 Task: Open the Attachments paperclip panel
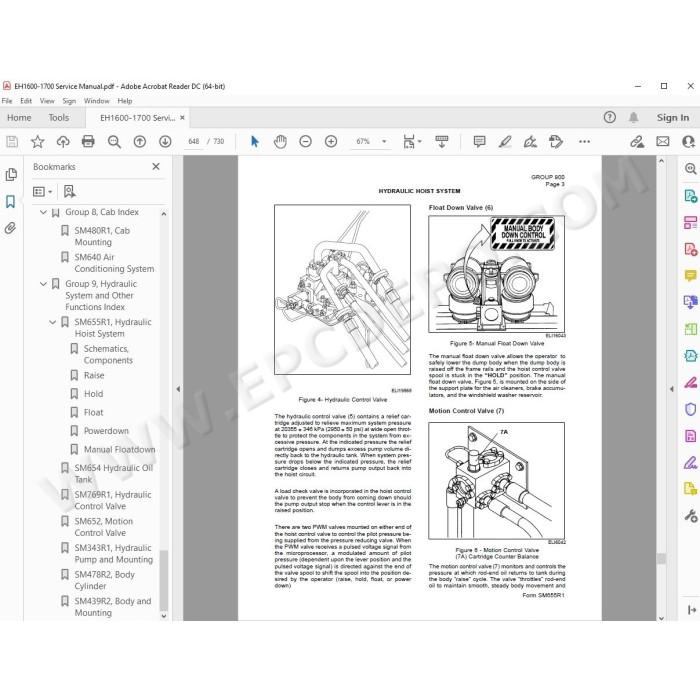[x=10, y=228]
